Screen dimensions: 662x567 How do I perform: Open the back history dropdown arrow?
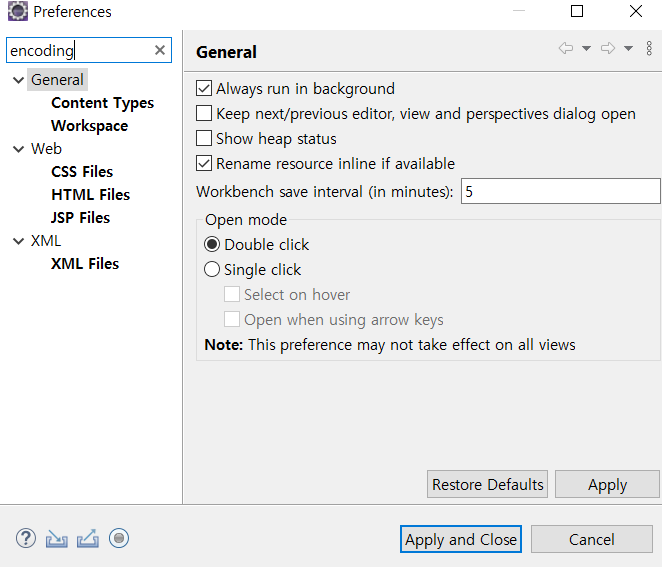click(586, 48)
